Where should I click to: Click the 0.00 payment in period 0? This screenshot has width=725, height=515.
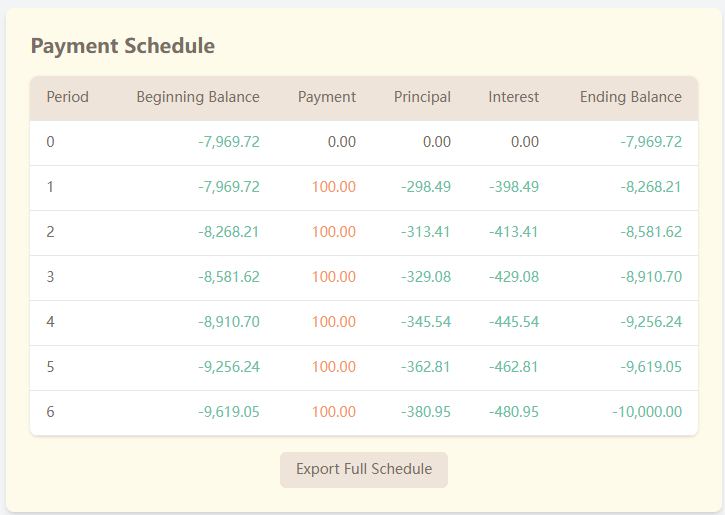[x=341, y=142]
